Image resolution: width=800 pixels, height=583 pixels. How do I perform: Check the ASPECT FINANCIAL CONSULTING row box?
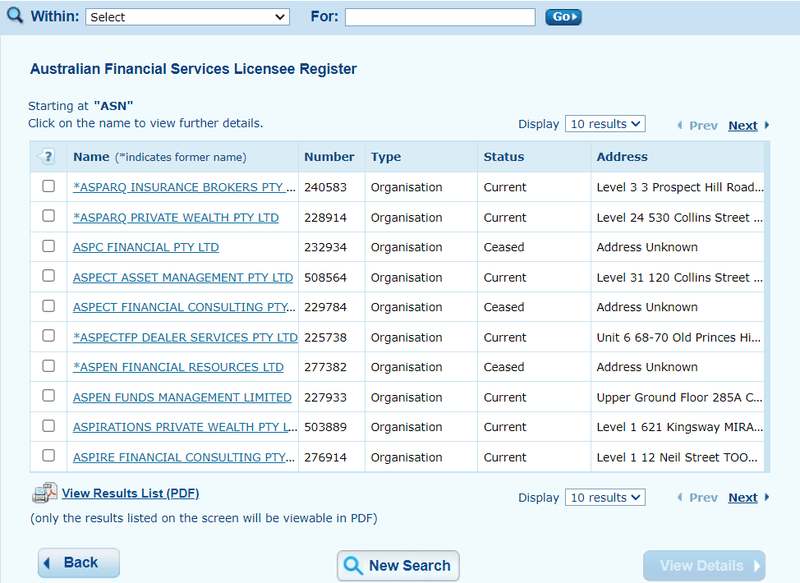pos(48,306)
